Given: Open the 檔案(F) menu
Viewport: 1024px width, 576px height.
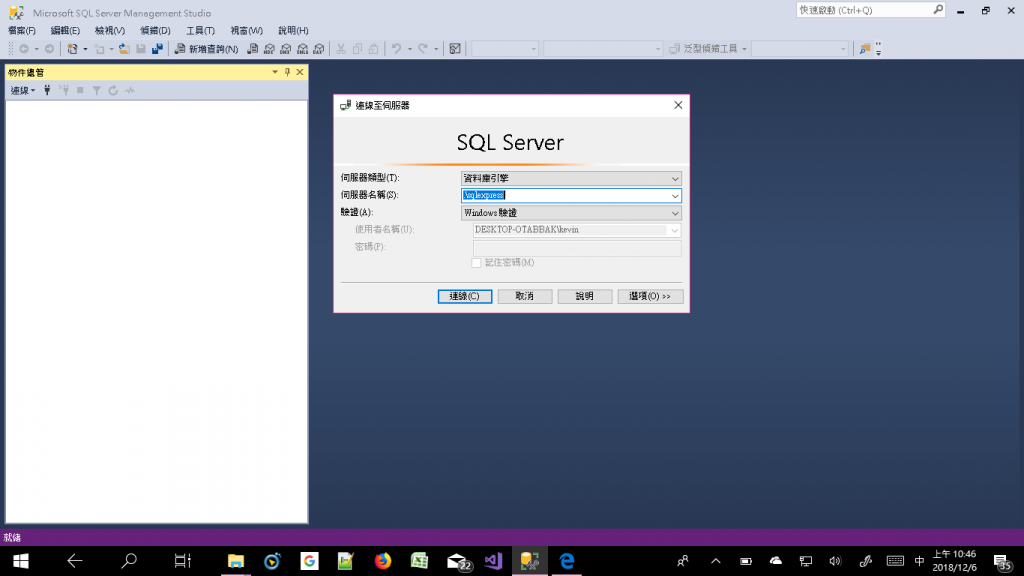Looking at the screenshot, I should pyautogui.click(x=22, y=31).
